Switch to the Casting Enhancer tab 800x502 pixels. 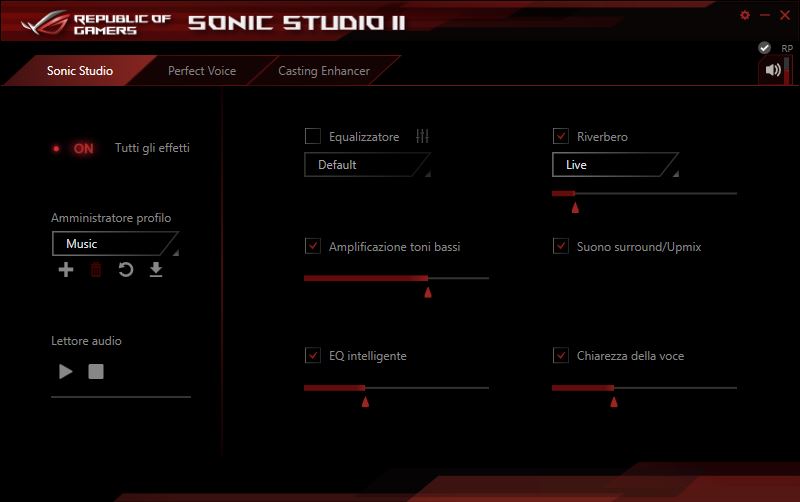point(323,71)
